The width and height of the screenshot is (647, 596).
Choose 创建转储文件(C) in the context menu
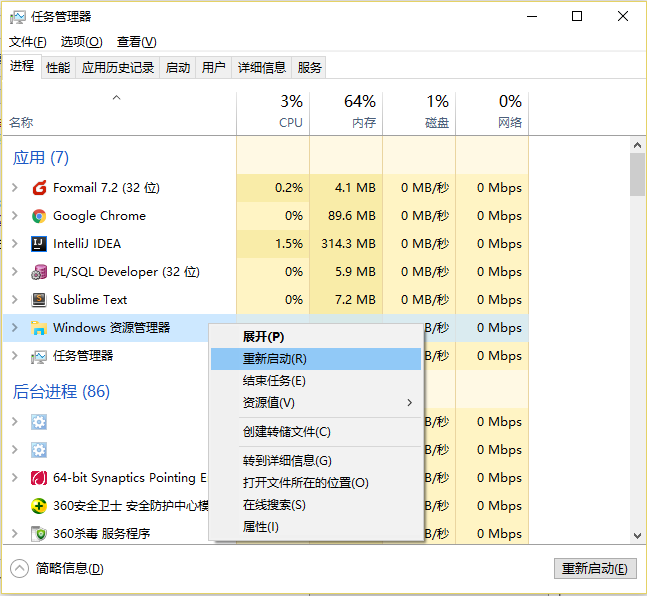(x=316, y=432)
